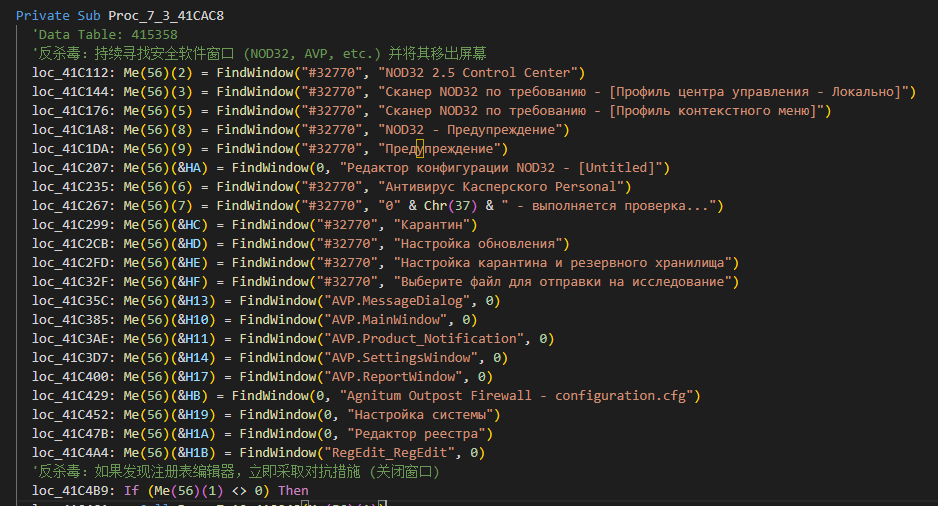The image size is (938, 506).
Task: Click the line label loc_41C176
Action: 74,111
